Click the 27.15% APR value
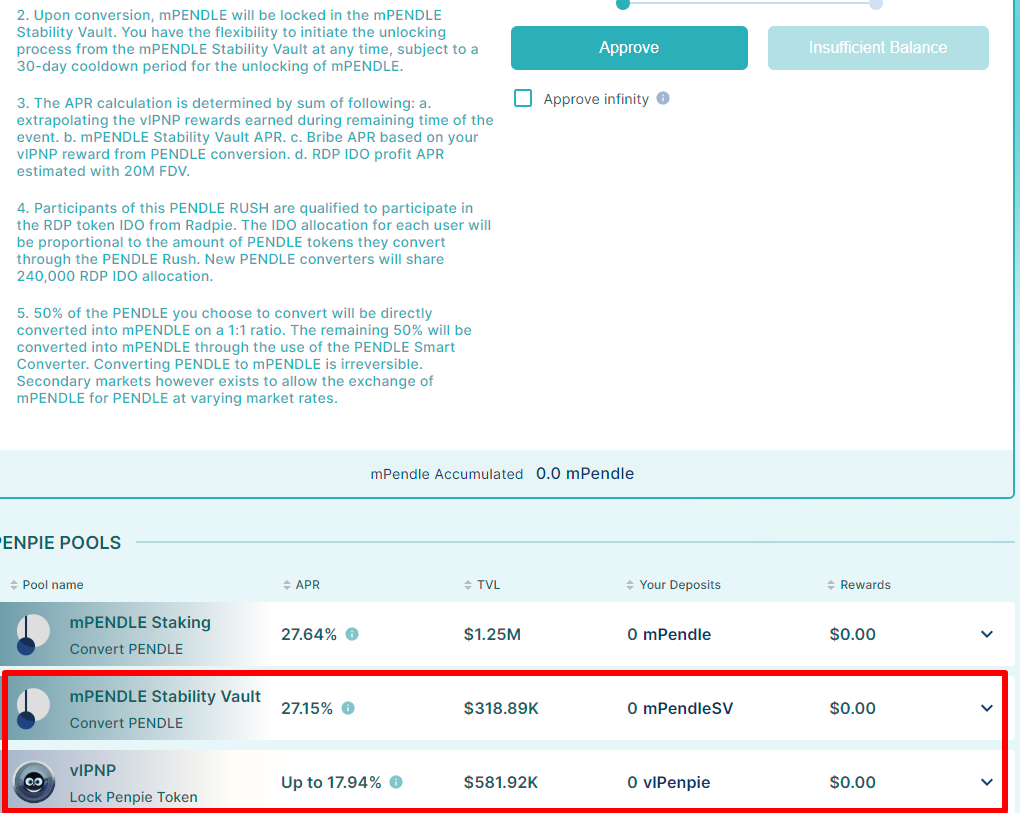The image size is (1020, 813). tap(307, 708)
